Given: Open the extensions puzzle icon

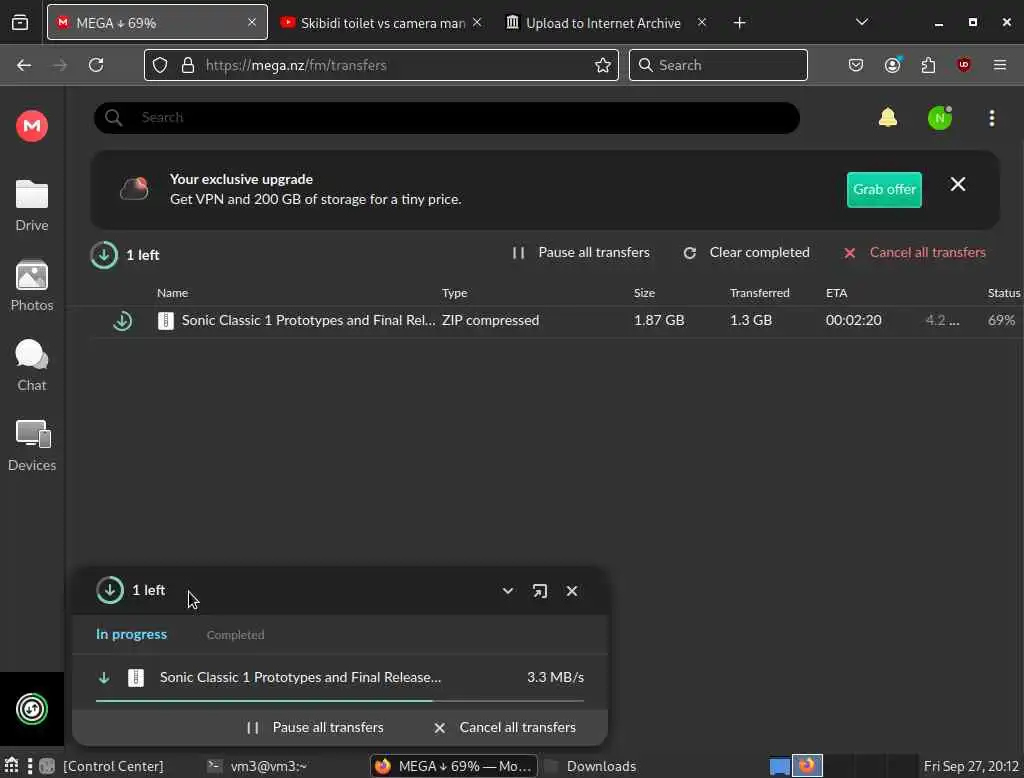Looking at the screenshot, I should (x=928, y=65).
